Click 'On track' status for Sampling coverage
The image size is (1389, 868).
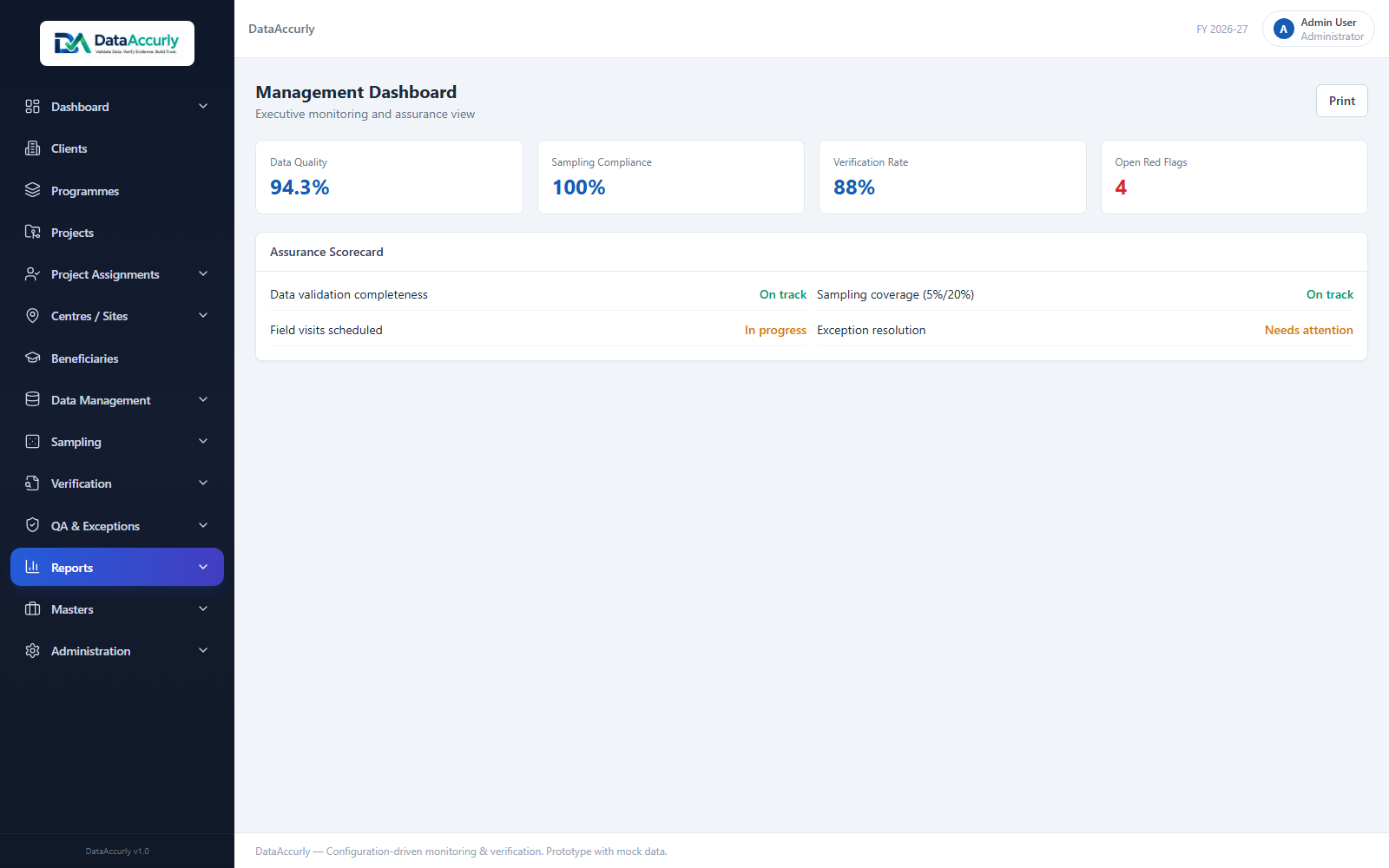(x=1330, y=294)
